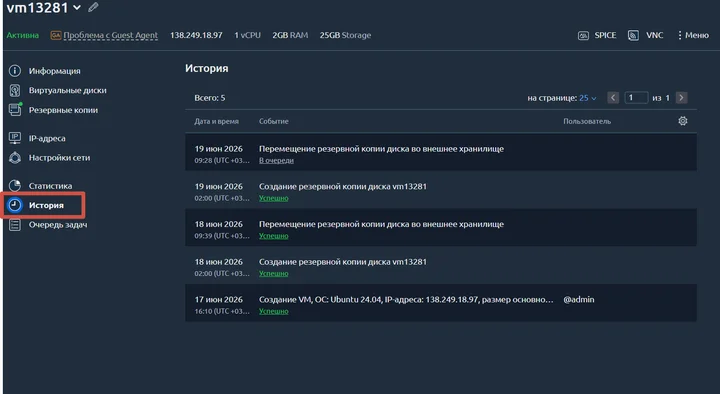Click the Виртуальные диски disk icon

tap(15, 90)
